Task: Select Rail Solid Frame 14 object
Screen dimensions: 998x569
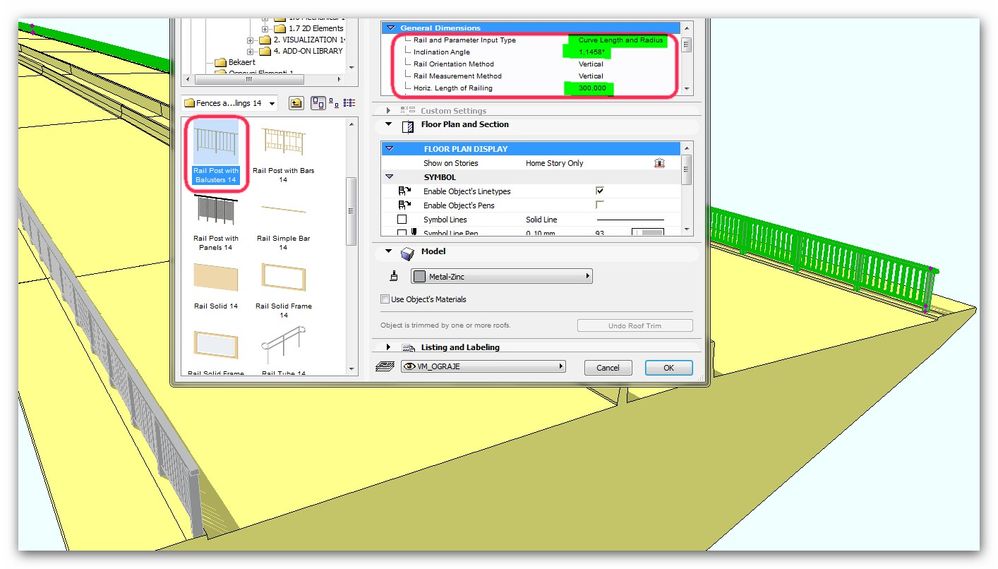Action: (283, 289)
